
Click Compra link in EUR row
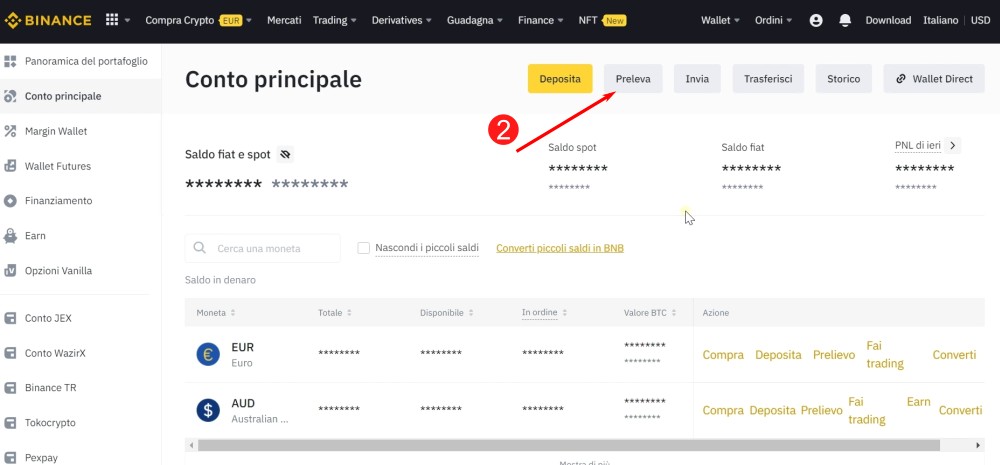pos(723,355)
